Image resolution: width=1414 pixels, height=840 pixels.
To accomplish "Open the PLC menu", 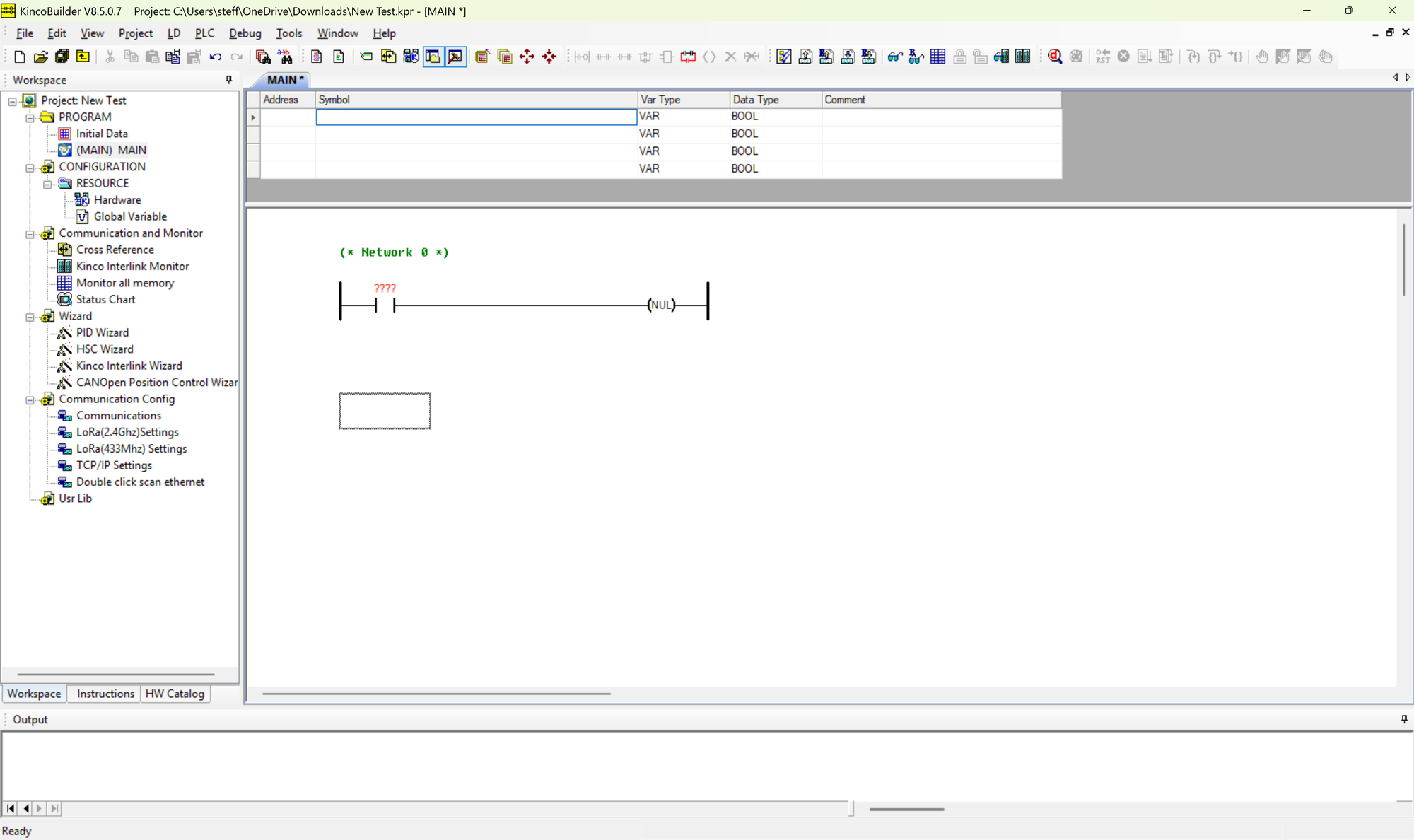I will tap(204, 33).
